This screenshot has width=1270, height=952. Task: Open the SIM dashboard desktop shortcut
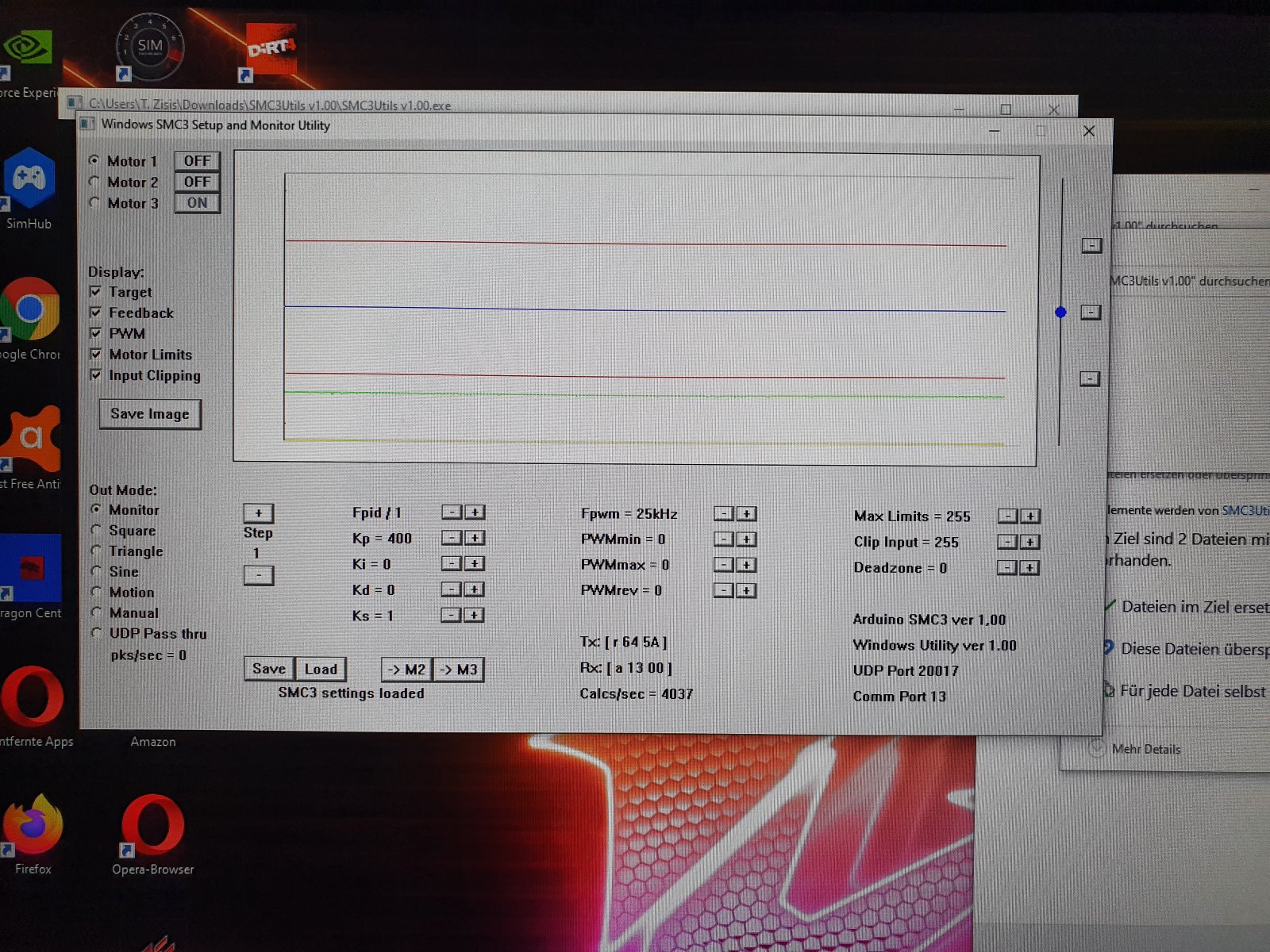149,48
